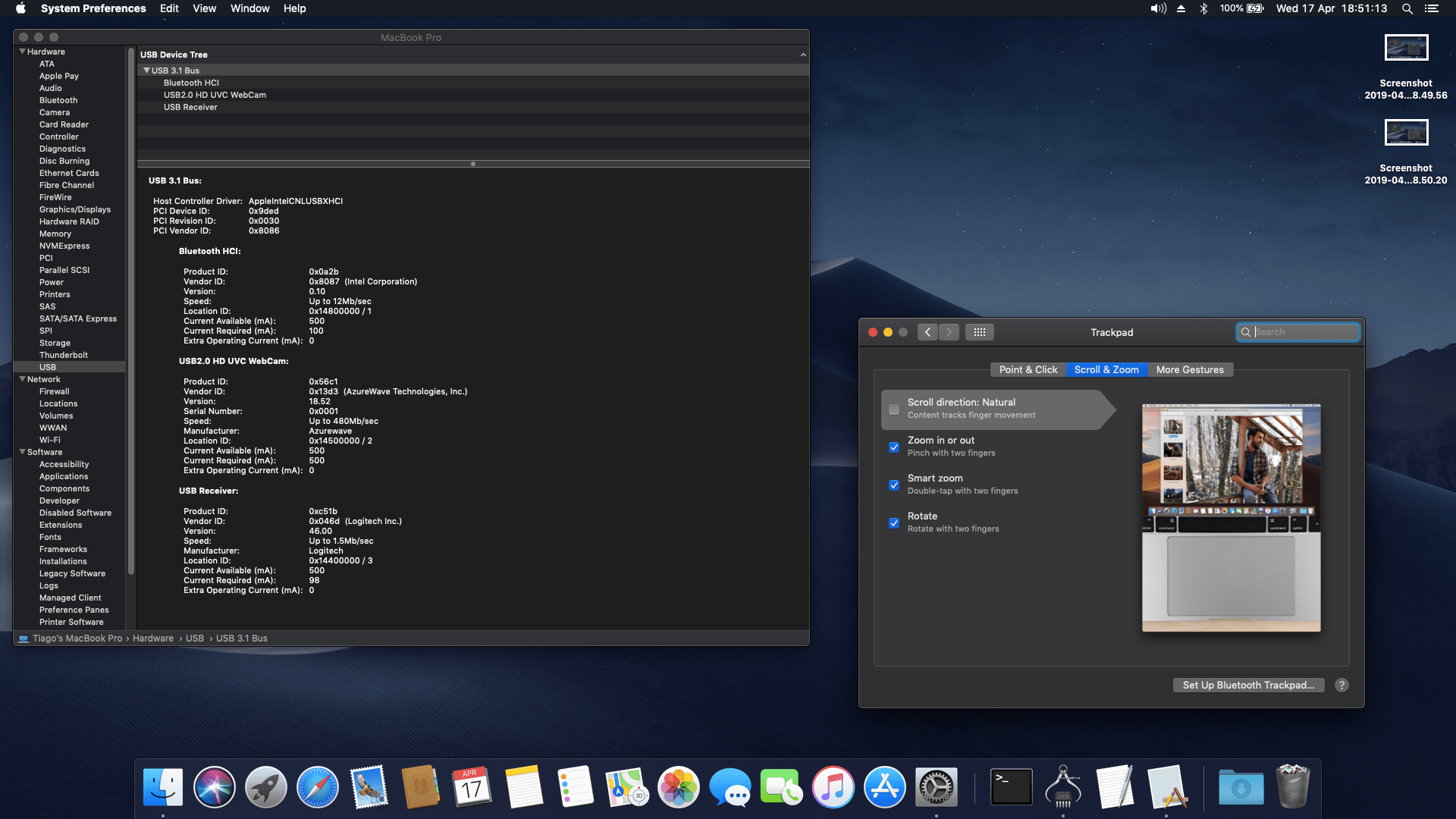Open Siri icon in the Dock
The image size is (1456, 819).
pos(215,787)
